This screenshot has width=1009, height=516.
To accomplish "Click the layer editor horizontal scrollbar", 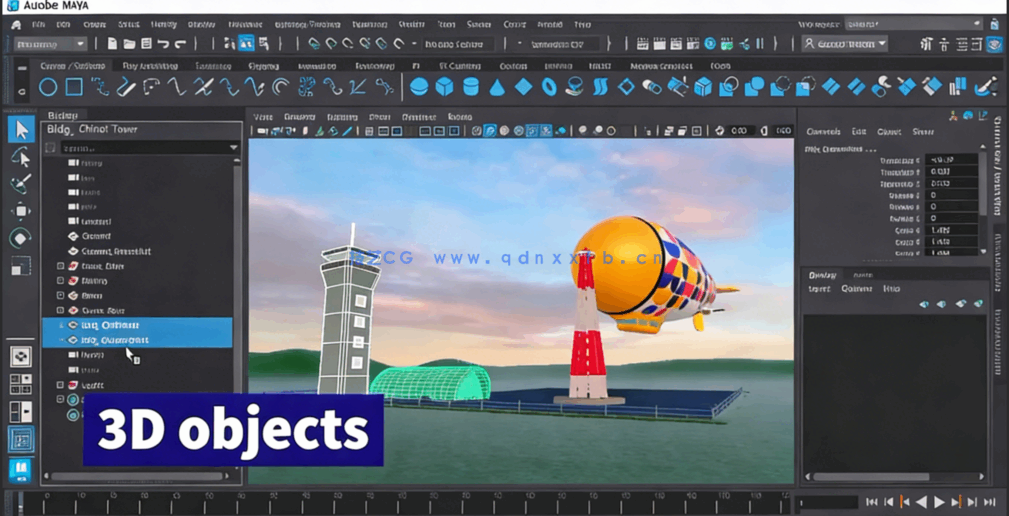I will pyautogui.click(x=871, y=477).
